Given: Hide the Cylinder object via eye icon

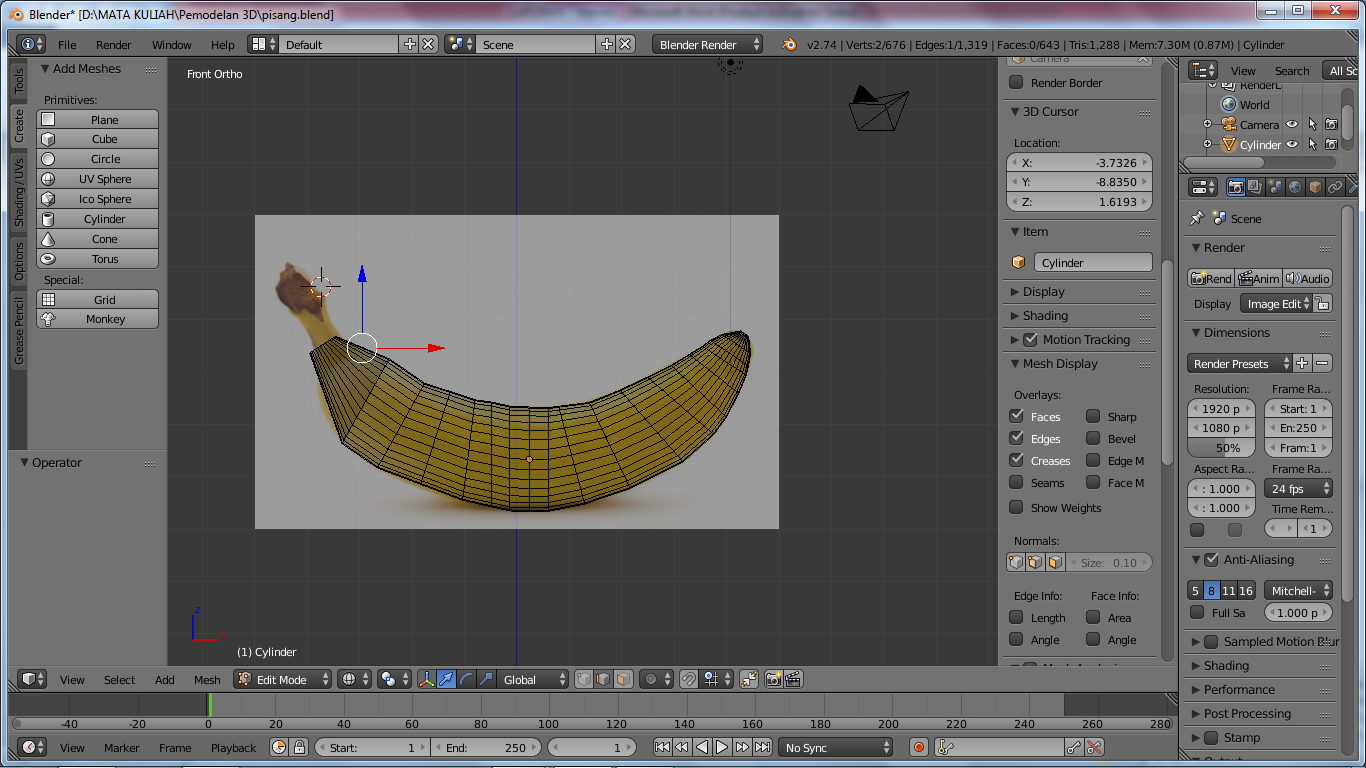Looking at the screenshot, I should [1292, 145].
